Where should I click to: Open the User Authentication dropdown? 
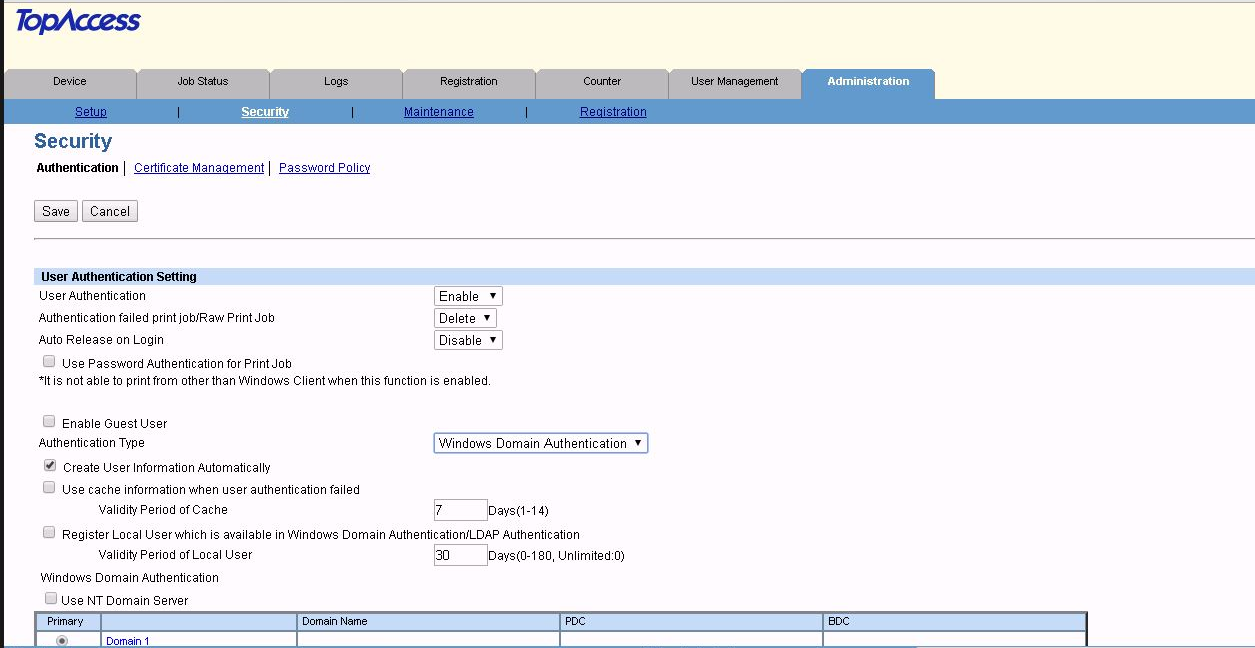468,296
